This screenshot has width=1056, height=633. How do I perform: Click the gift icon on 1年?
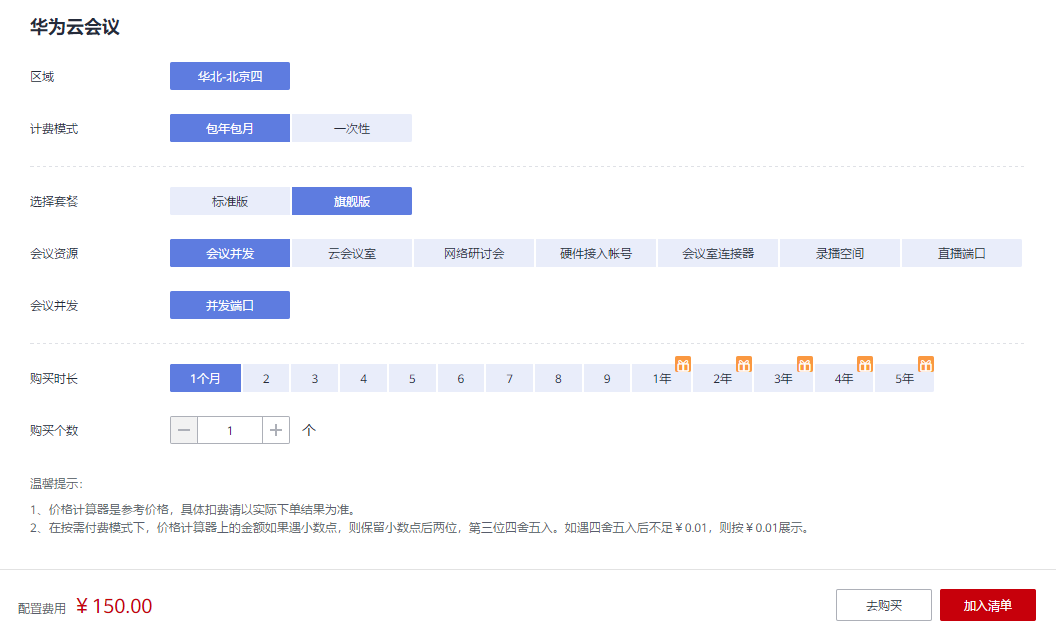[x=683, y=364]
